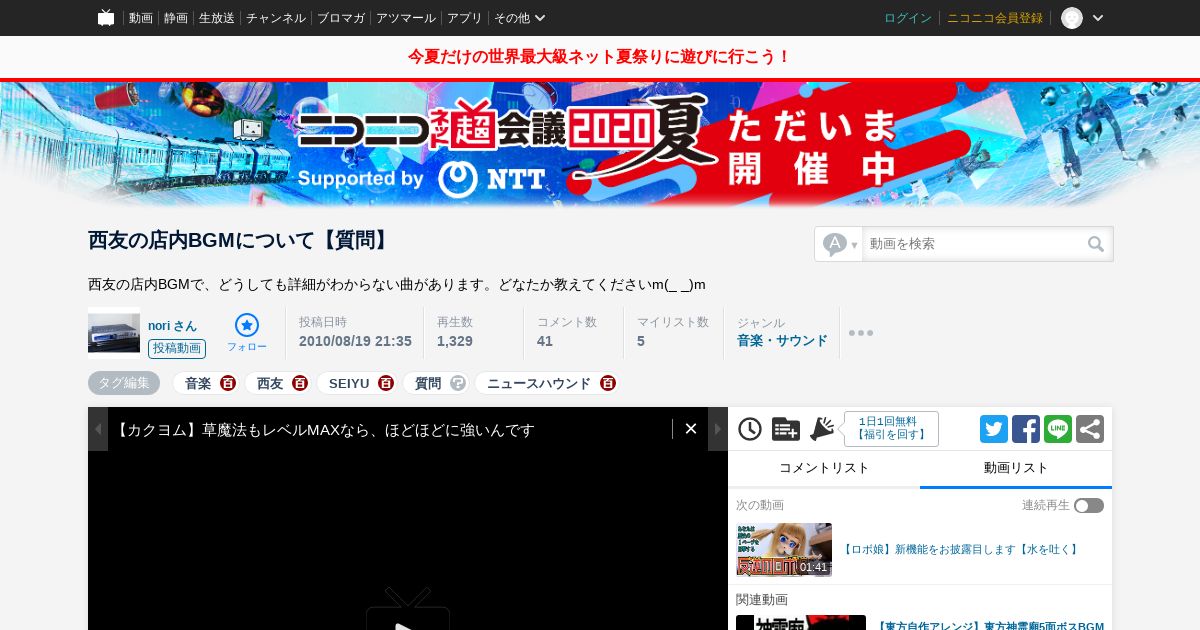This screenshot has height=630, width=1200.
Task: Open the ブロマガ section
Action: (341, 18)
